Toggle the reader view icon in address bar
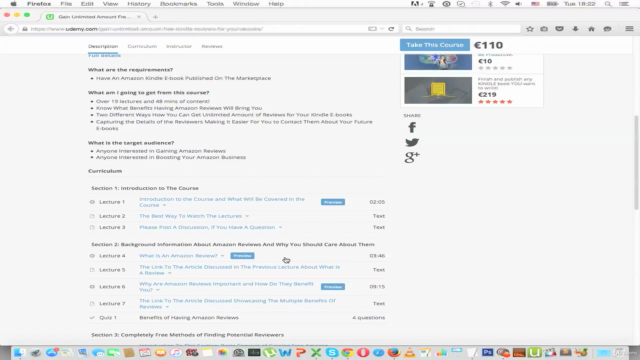Image resolution: width=640 pixels, height=360 pixels. coord(372,29)
